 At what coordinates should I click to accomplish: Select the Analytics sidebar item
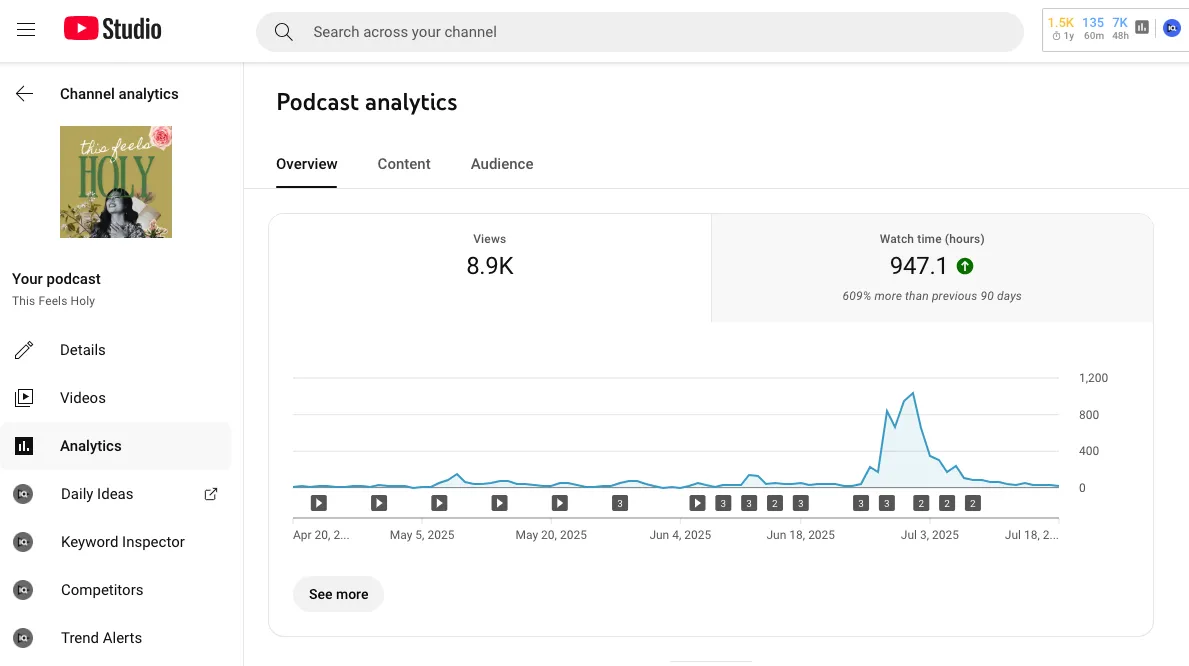click(x=116, y=446)
